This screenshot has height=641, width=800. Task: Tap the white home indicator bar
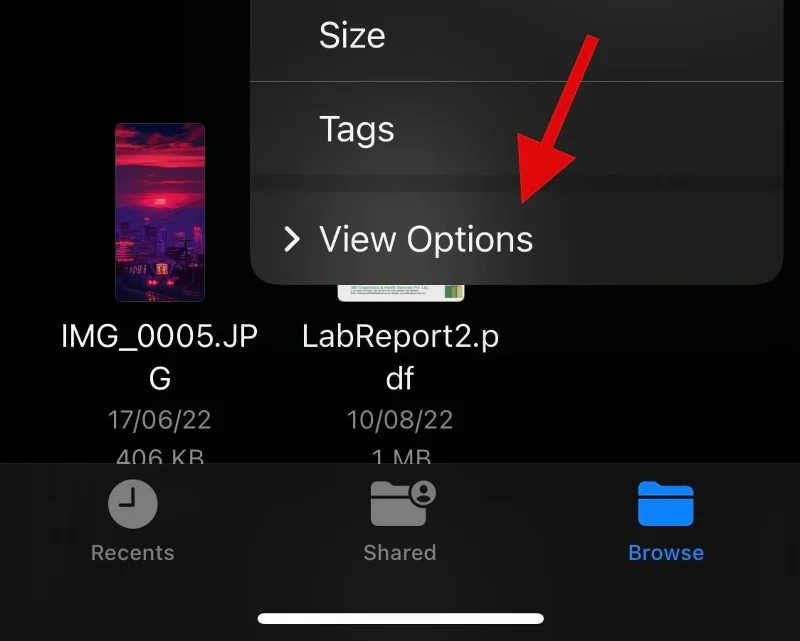tap(401, 619)
